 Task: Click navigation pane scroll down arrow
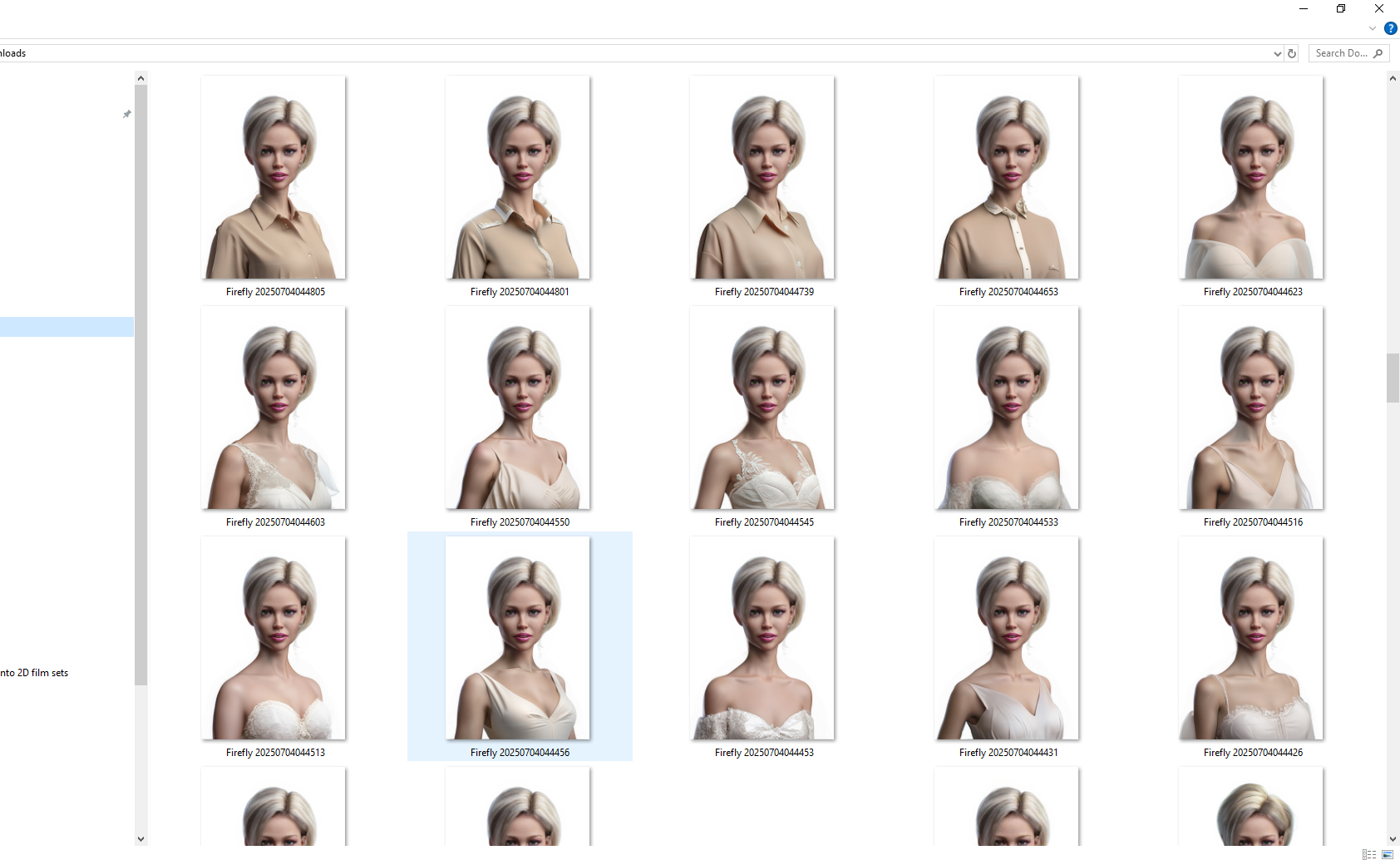[140, 839]
